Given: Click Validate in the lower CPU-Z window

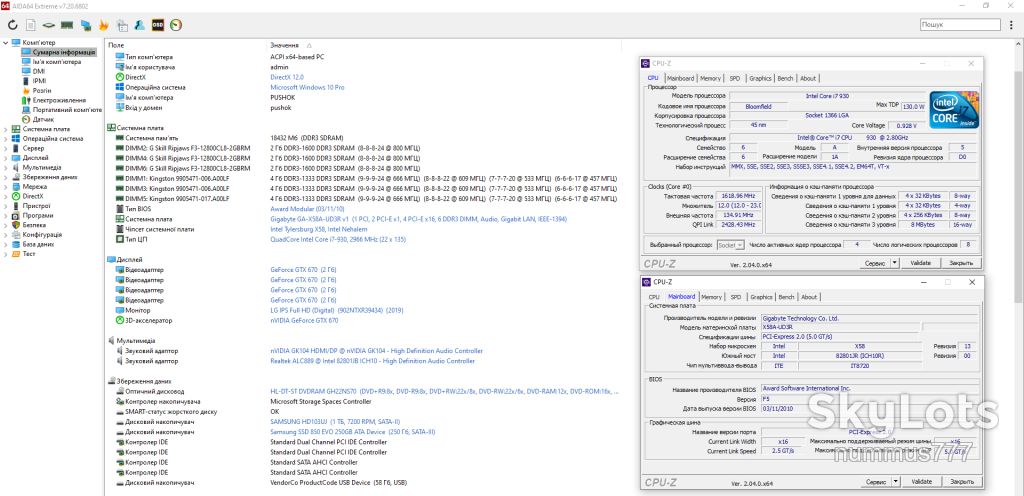Looking at the screenshot, I should tap(921, 482).
